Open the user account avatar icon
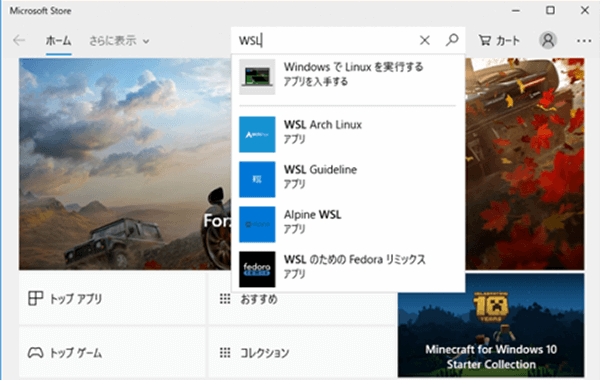Screen dimensions: 600x380 (548, 40)
